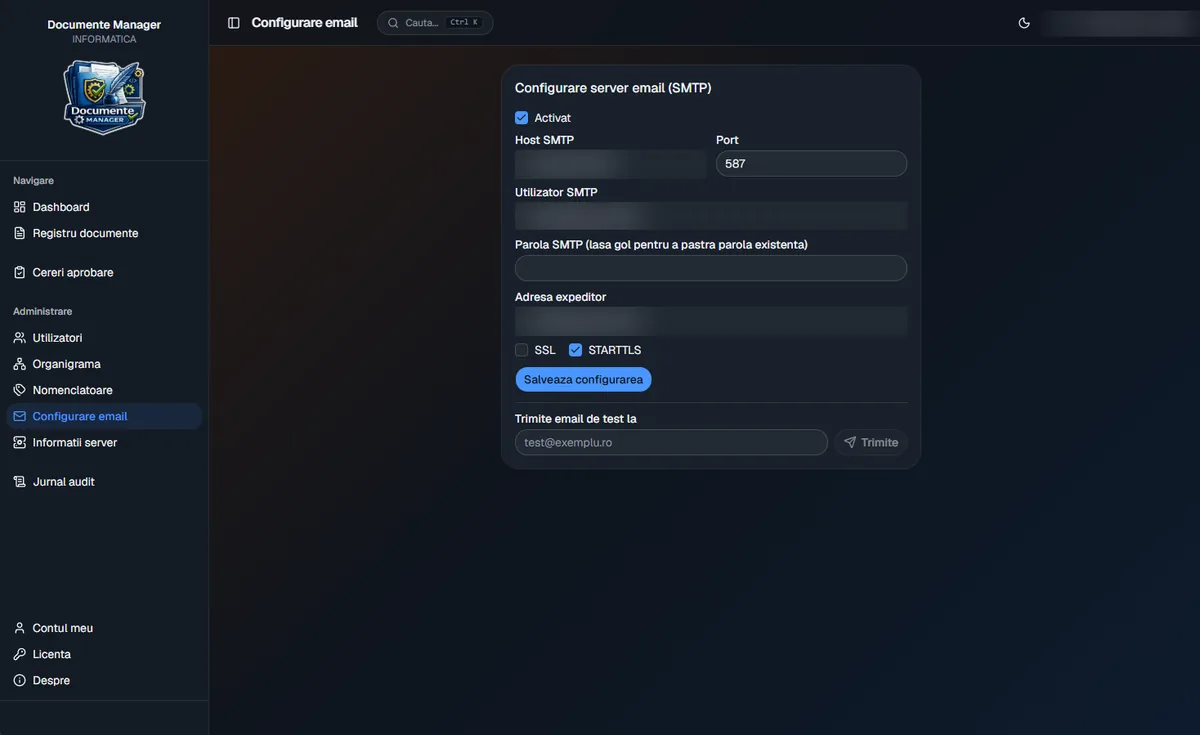Select Nomenclatoare in sidebar
Viewport: 1200px width, 735px height.
[104, 390]
